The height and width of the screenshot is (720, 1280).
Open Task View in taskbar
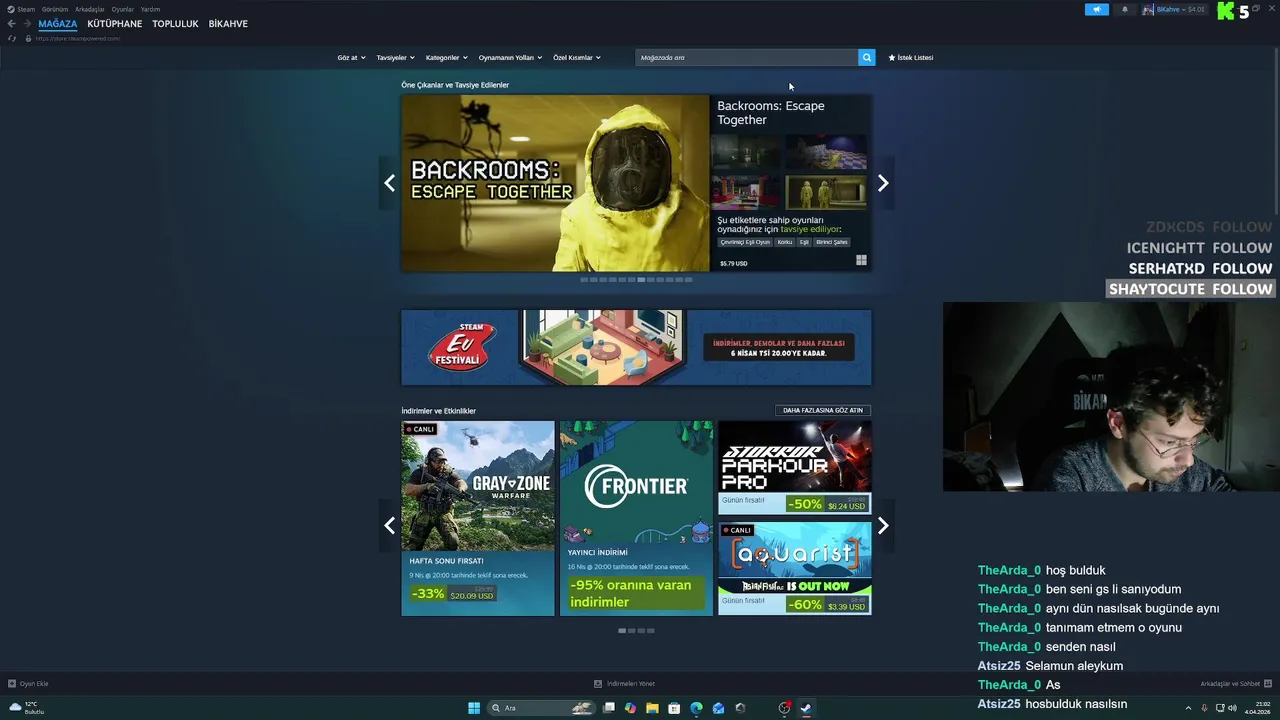[x=609, y=708]
